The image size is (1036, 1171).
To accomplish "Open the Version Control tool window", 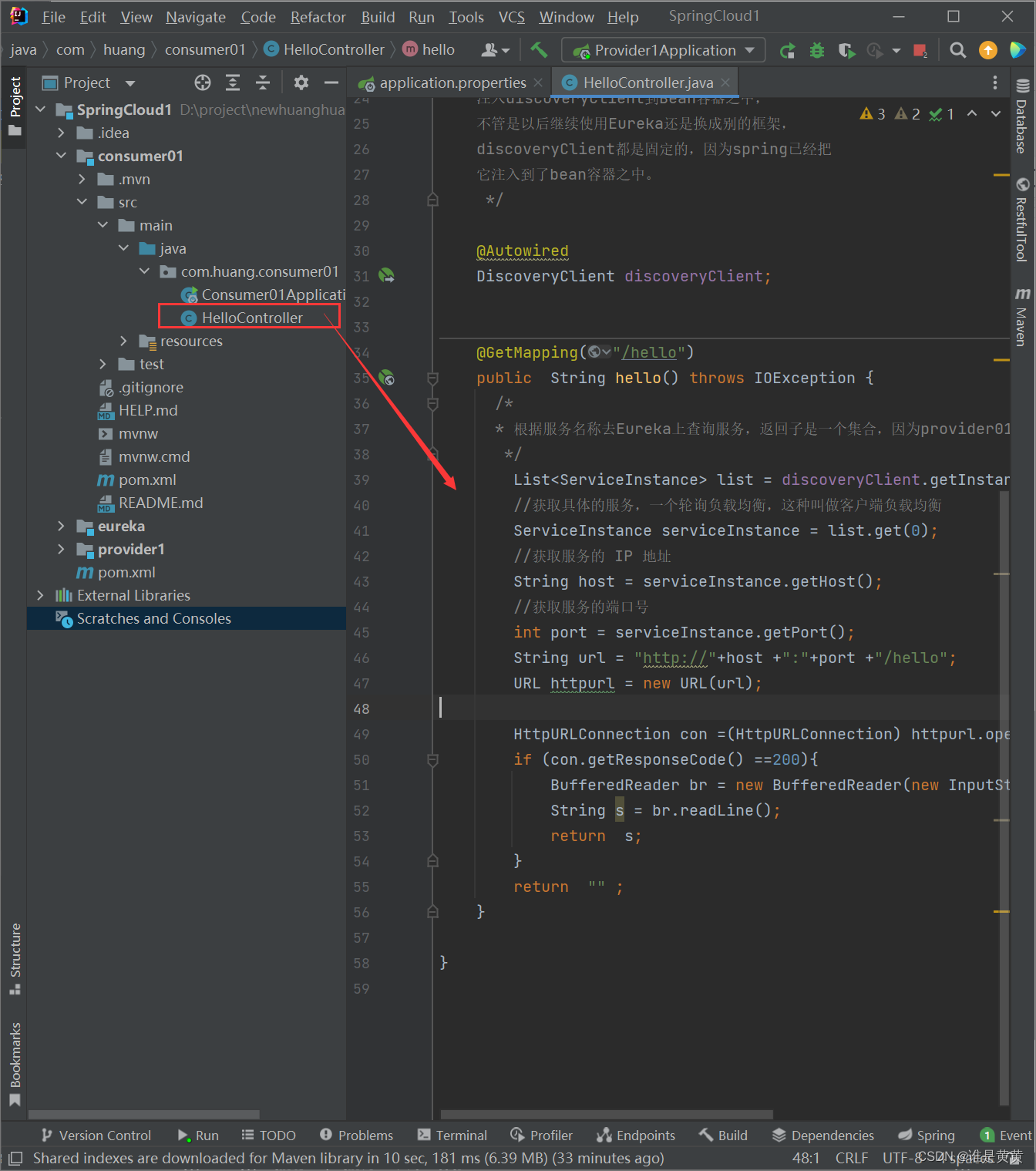I will tap(96, 1135).
